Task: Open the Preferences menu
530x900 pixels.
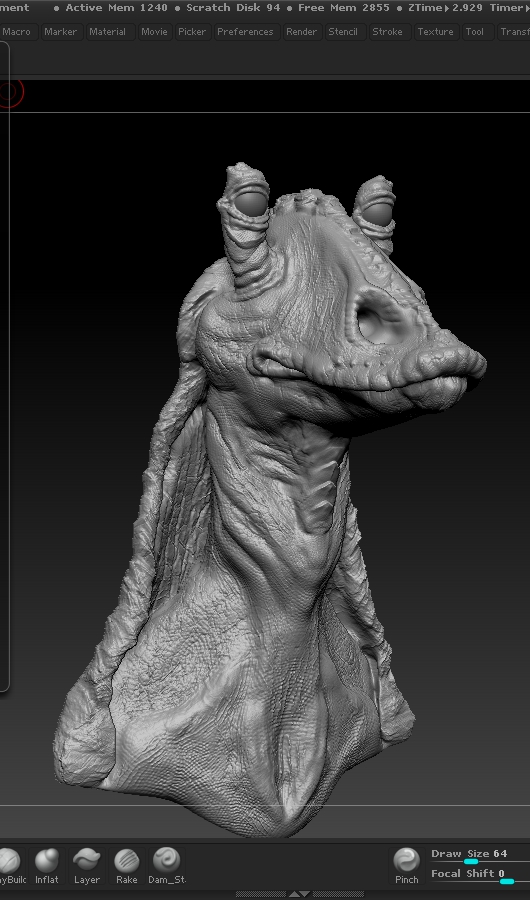Action: (x=246, y=32)
